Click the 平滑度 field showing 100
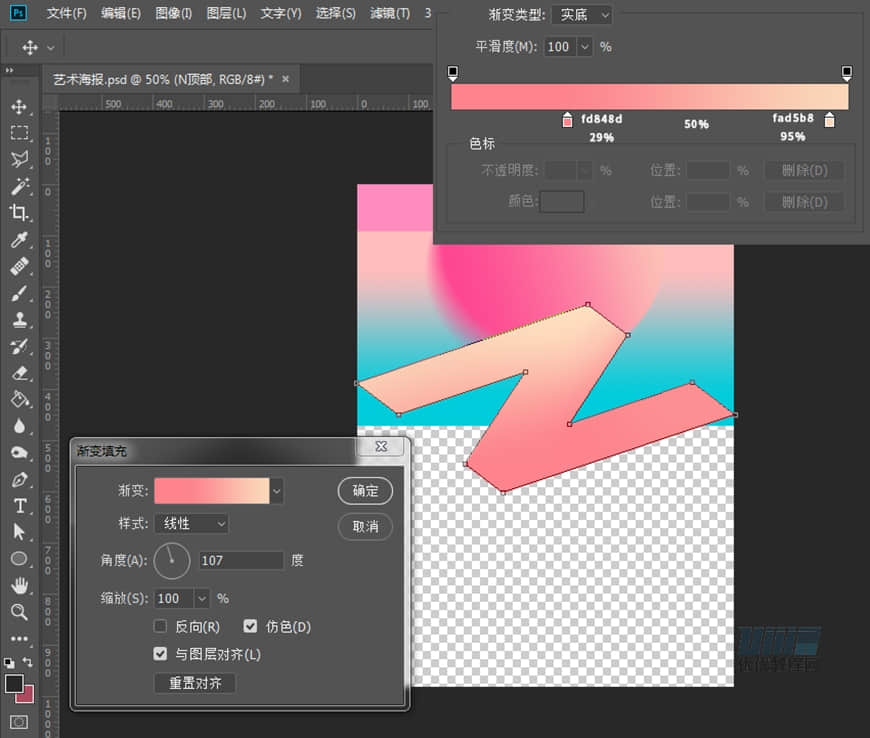870x738 pixels. pos(560,47)
